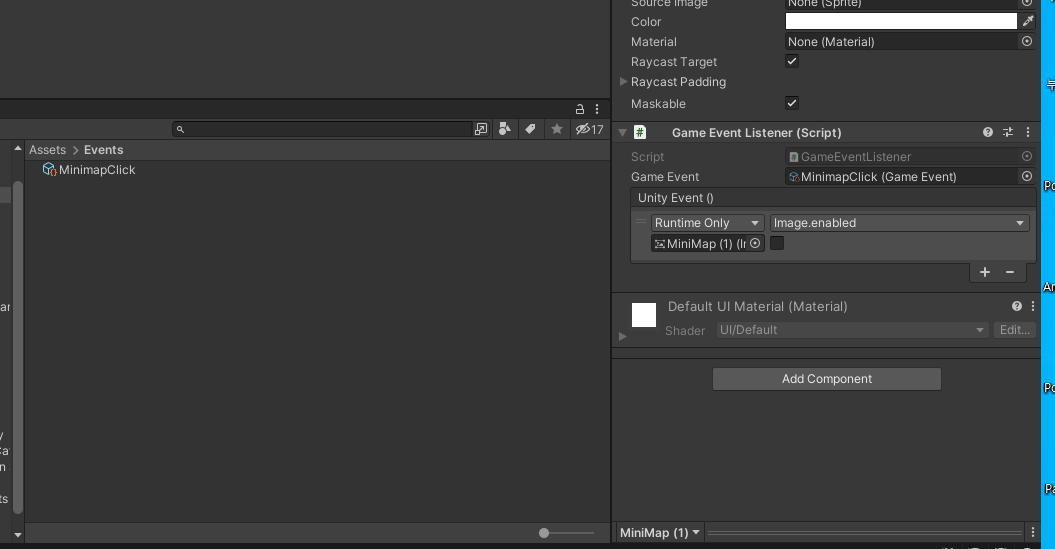1055x549 pixels.
Task: Open the UI/Default Shader dropdown
Action: click(852, 330)
